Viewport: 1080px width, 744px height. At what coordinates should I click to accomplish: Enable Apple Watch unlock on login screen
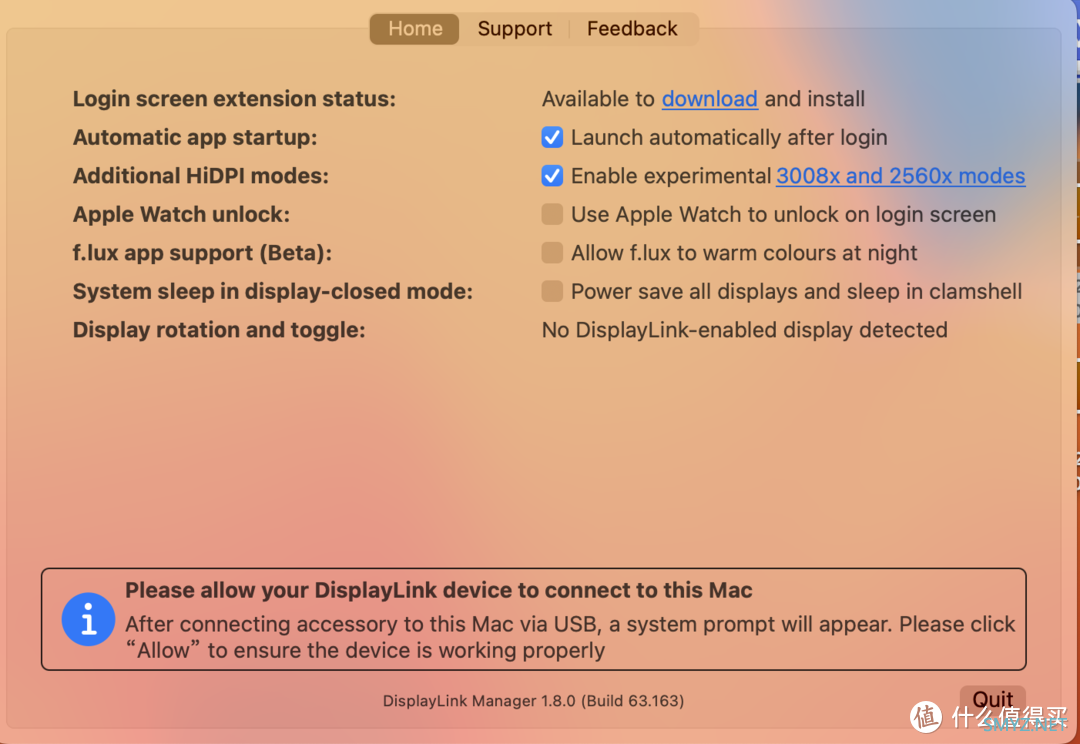click(x=552, y=214)
